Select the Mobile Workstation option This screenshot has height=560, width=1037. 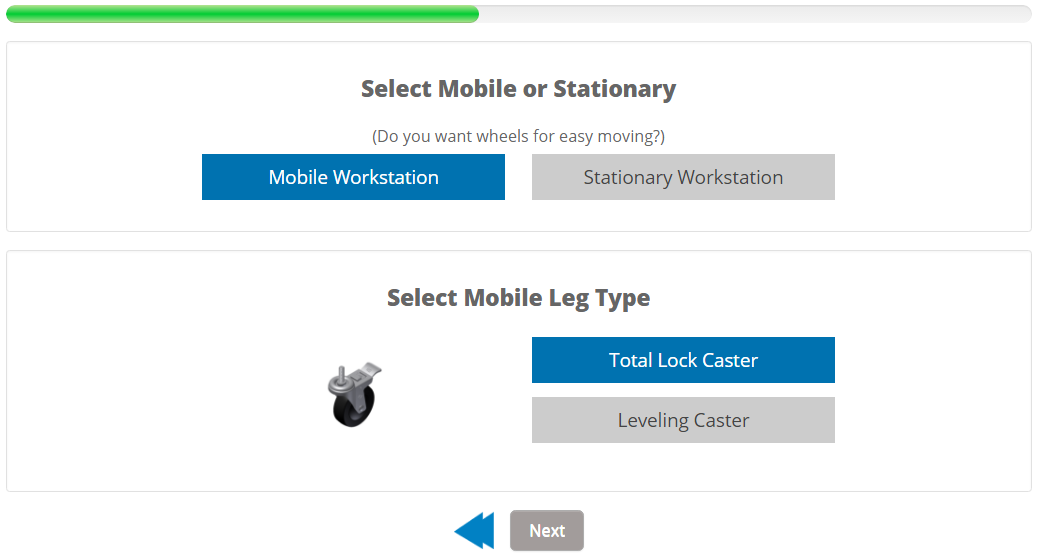353,177
